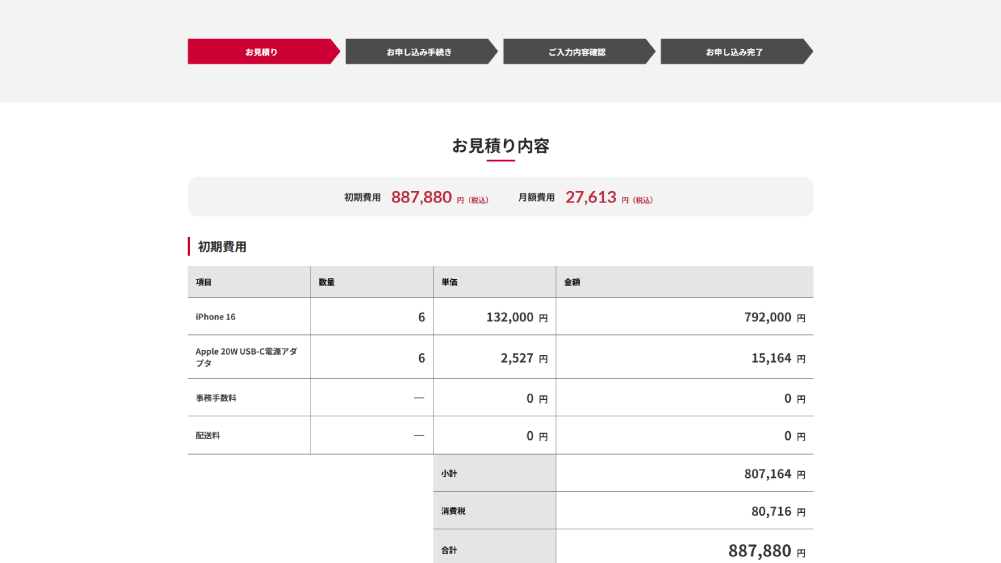Viewport: 1001px width, 563px height.
Task: Click the iPhone 16 unit price 132,000
Action: tap(511, 317)
